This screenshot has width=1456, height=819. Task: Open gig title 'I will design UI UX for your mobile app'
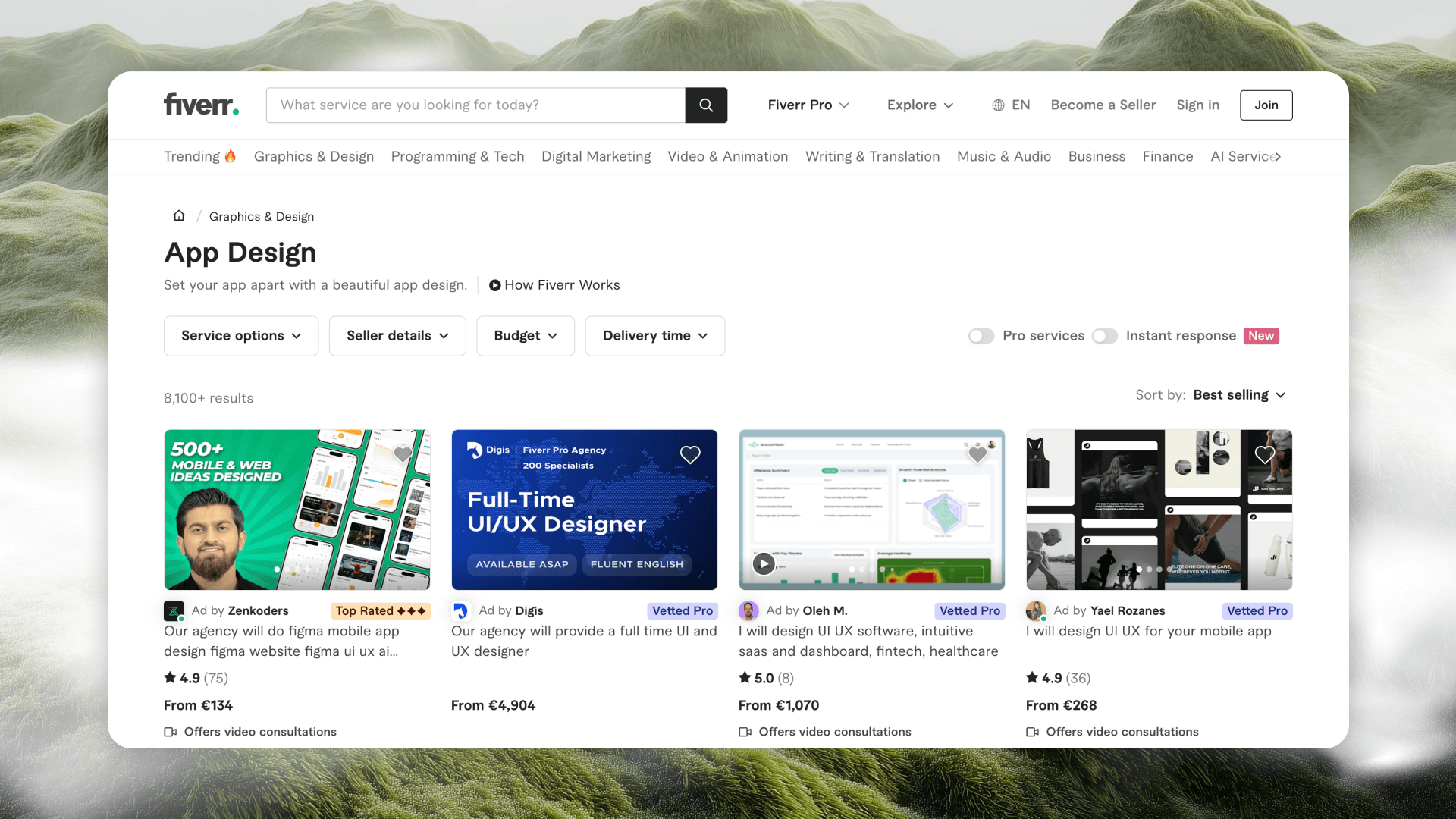[1149, 631]
